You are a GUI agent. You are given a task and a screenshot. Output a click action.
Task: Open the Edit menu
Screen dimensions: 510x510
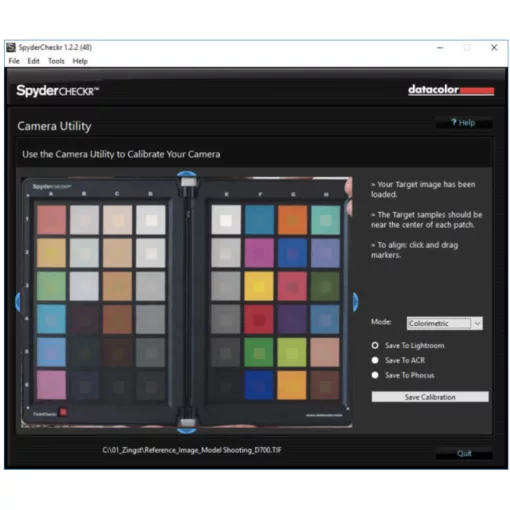point(33,61)
